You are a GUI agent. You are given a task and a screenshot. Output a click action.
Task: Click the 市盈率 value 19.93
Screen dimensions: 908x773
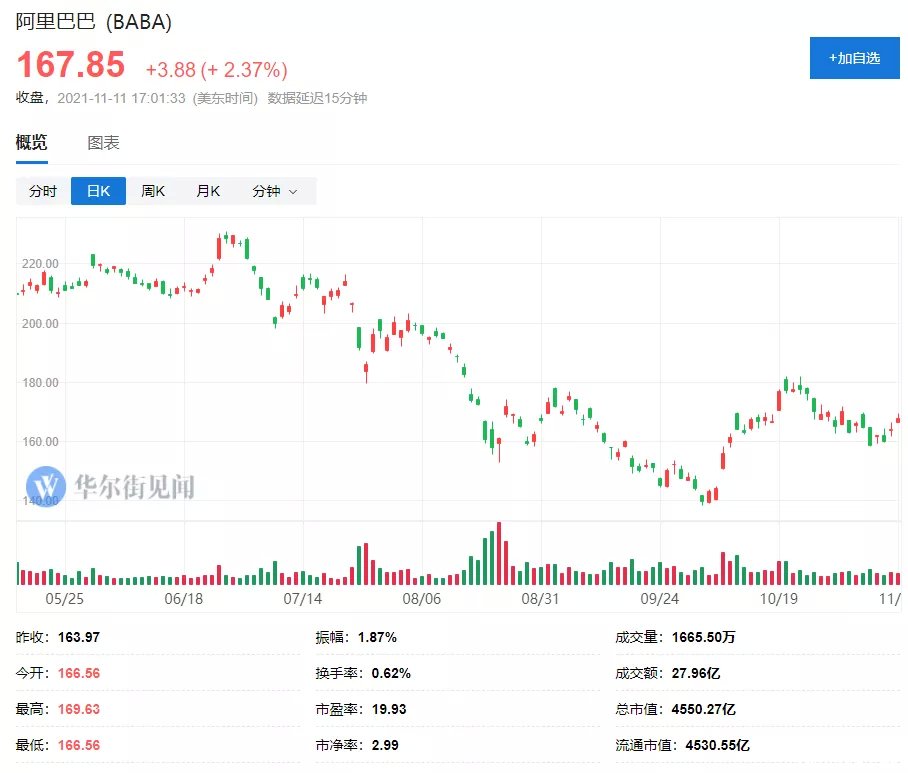pyautogui.click(x=389, y=709)
